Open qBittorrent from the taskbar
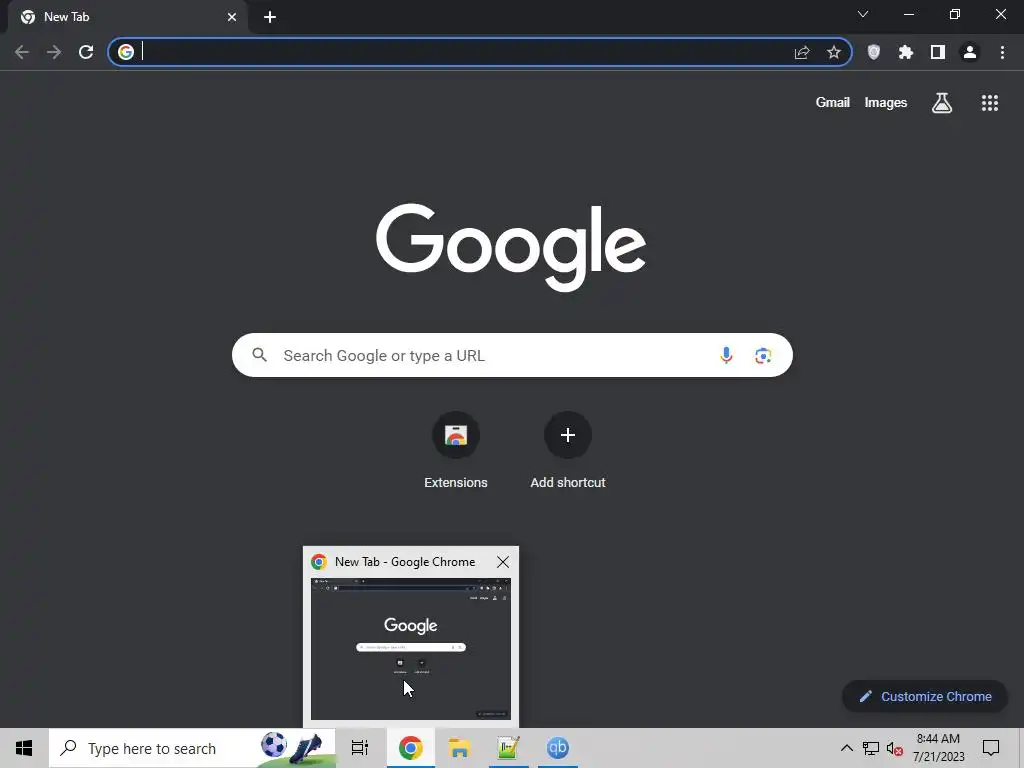This screenshot has width=1024, height=768. pyautogui.click(x=558, y=748)
